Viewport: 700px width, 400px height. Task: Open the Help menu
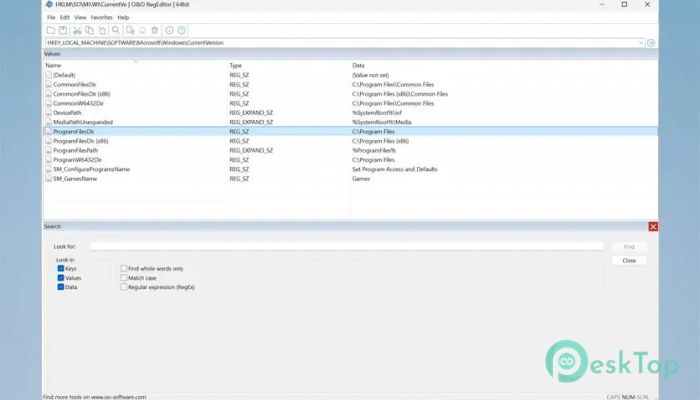[x=123, y=17]
